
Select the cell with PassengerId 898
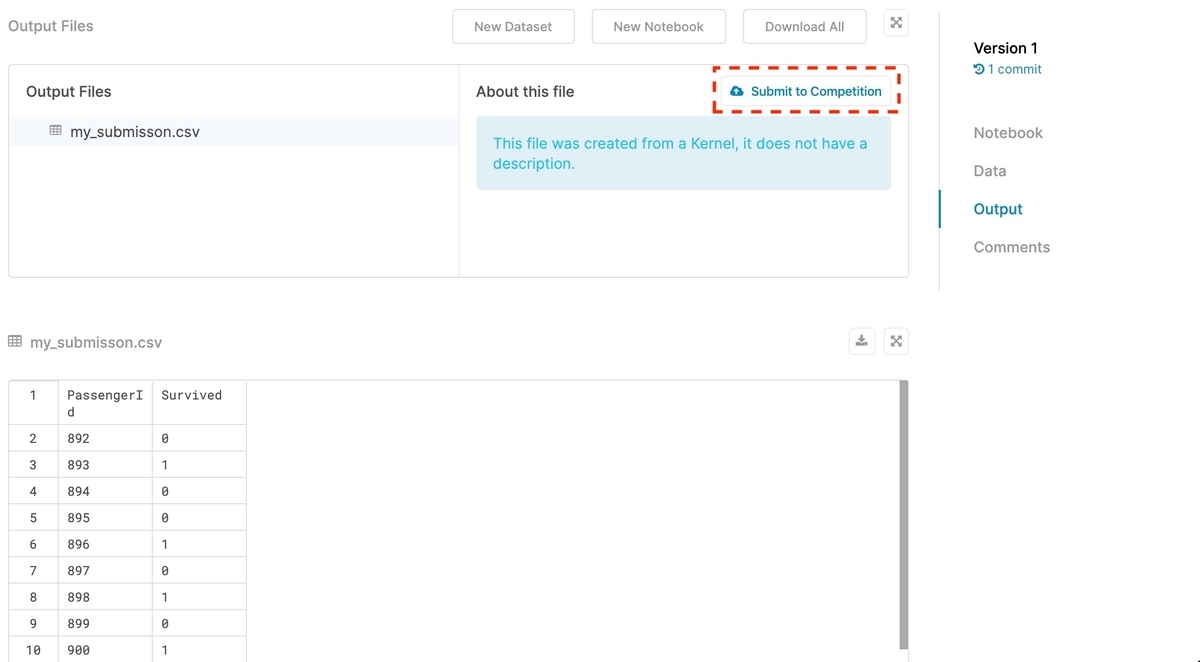pyautogui.click(x=105, y=597)
